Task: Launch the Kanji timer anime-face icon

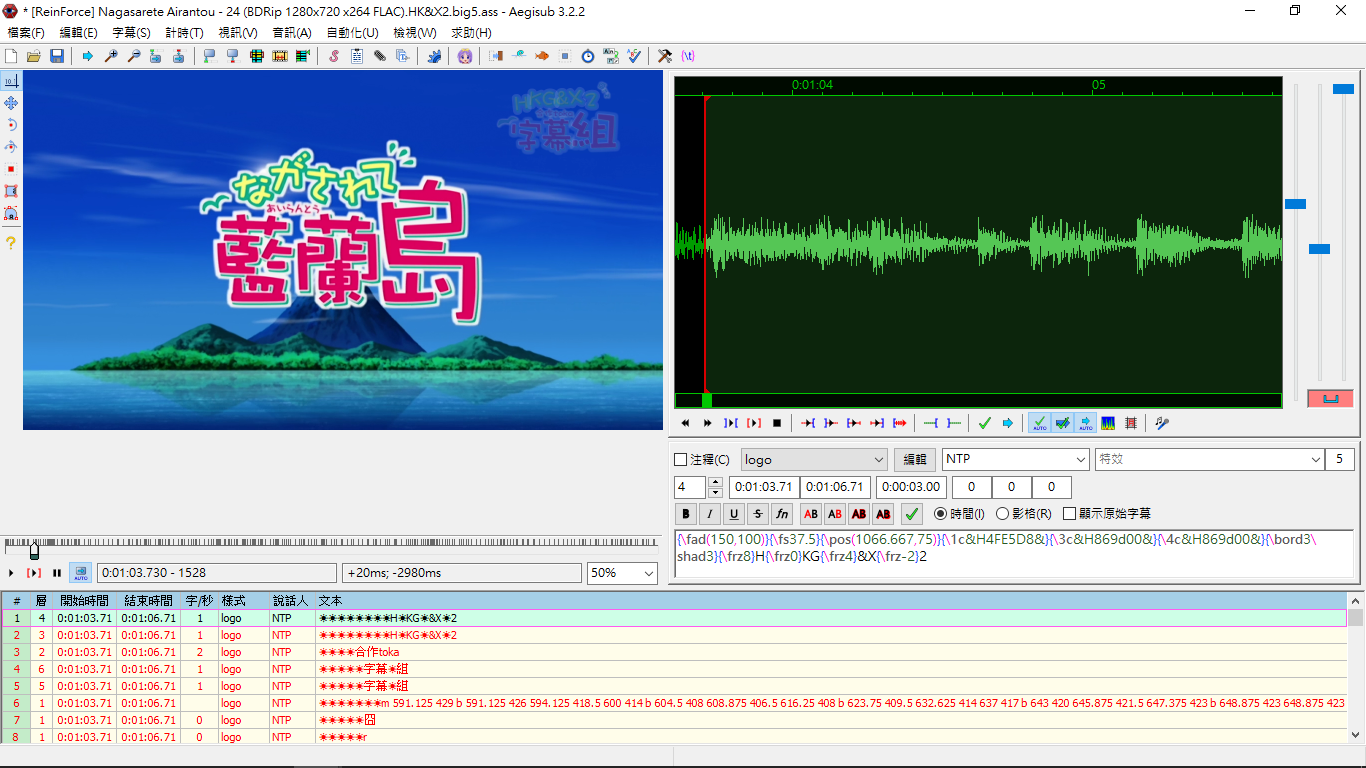Action: tap(465, 56)
